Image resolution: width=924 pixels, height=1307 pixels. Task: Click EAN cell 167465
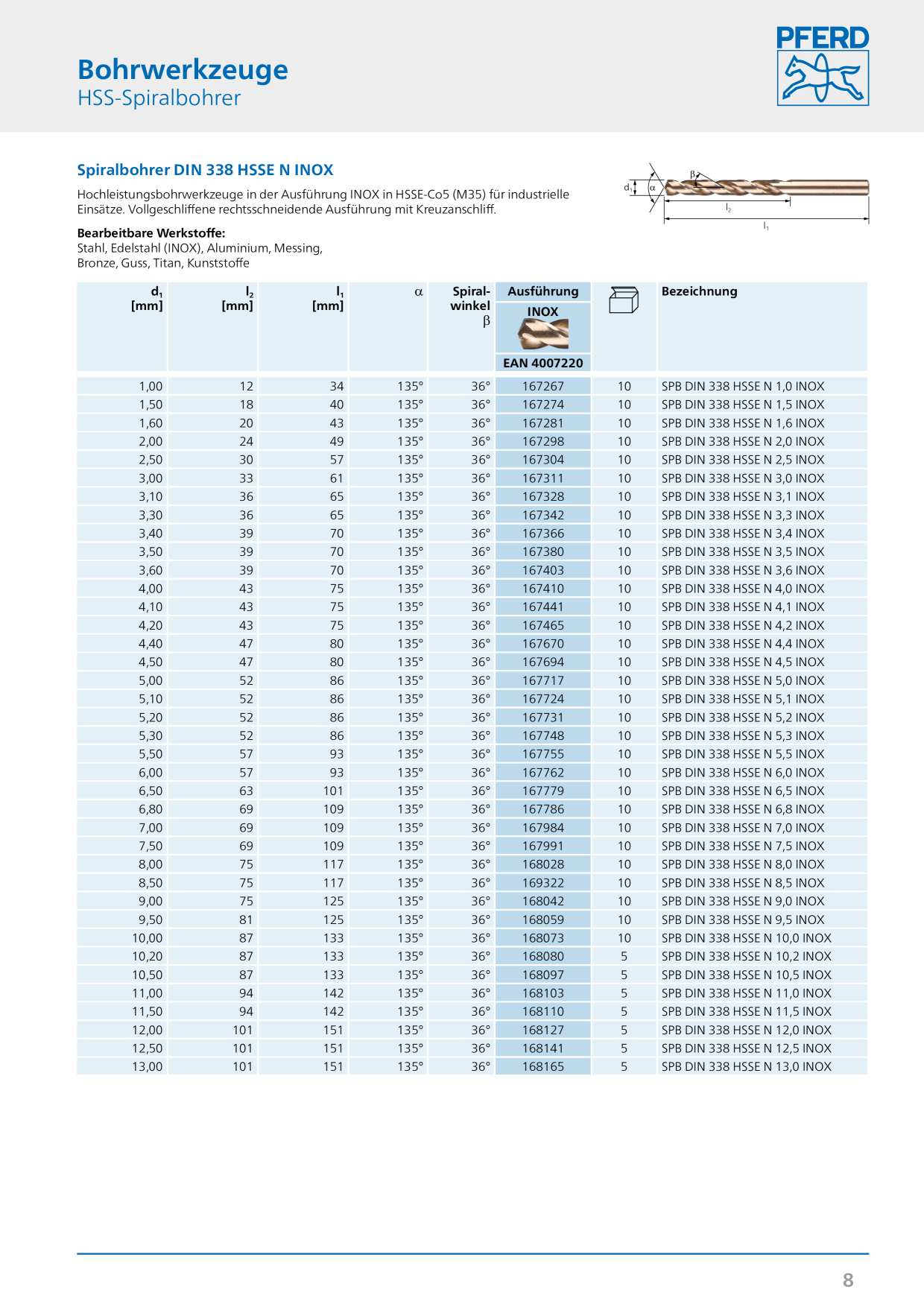coord(543,625)
